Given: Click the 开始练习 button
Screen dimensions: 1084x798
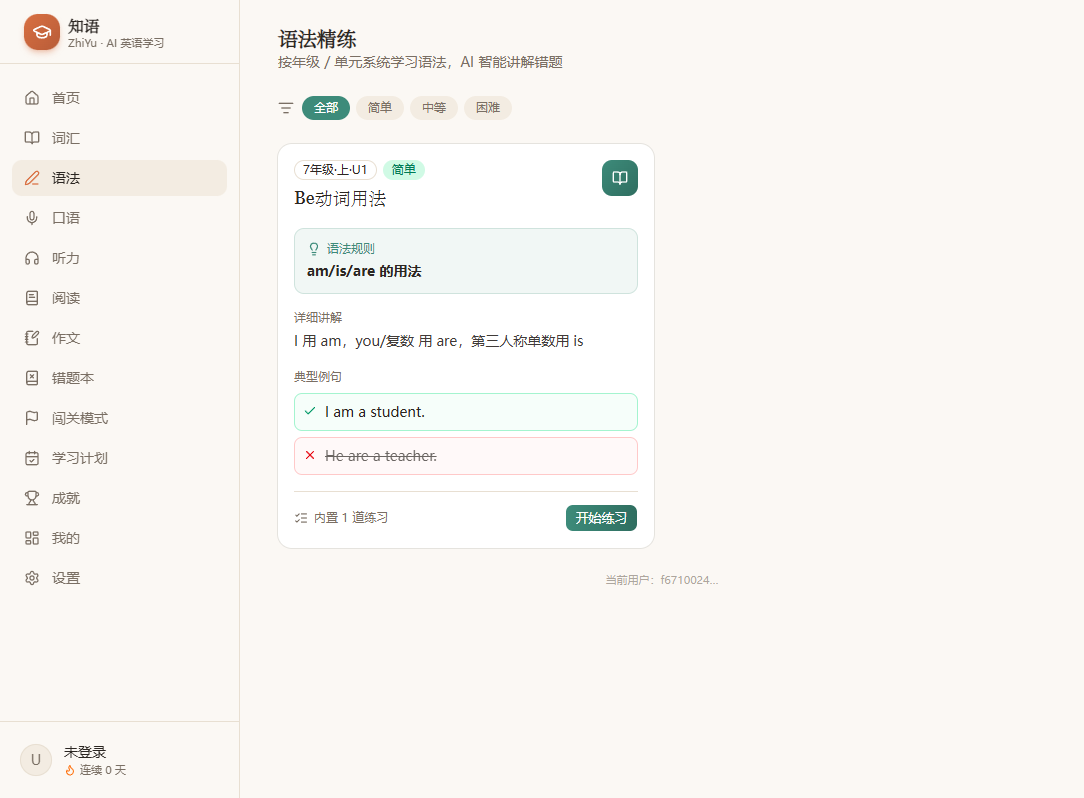Looking at the screenshot, I should click(x=601, y=518).
